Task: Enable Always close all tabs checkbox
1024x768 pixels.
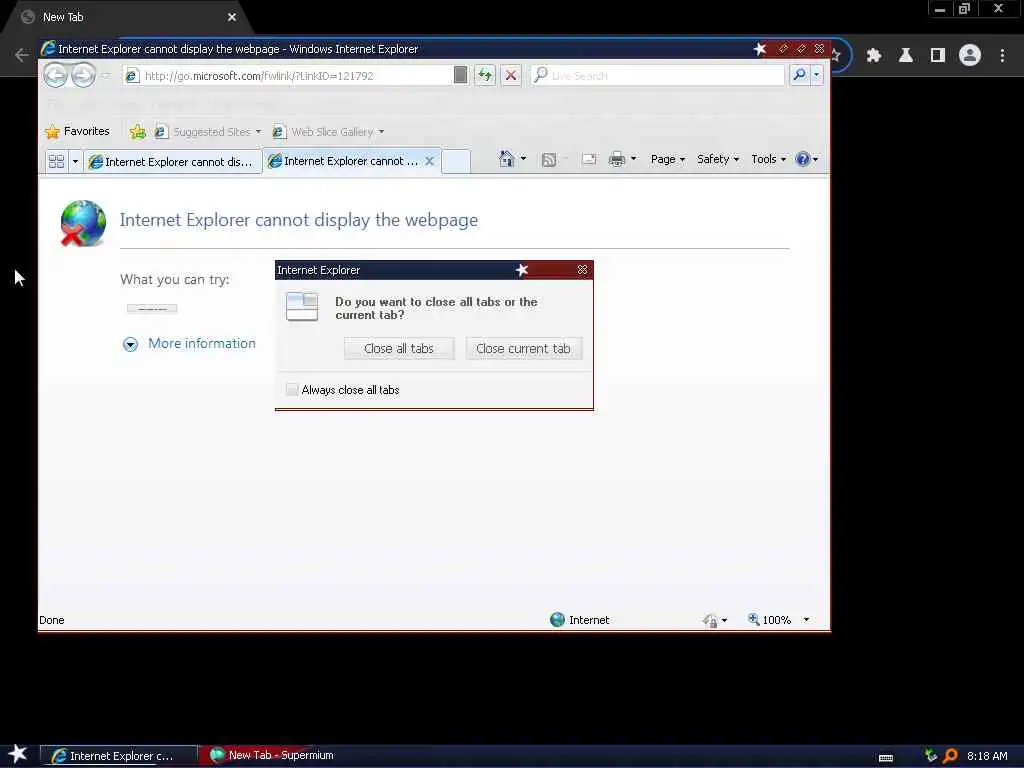Action: (292, 390)
